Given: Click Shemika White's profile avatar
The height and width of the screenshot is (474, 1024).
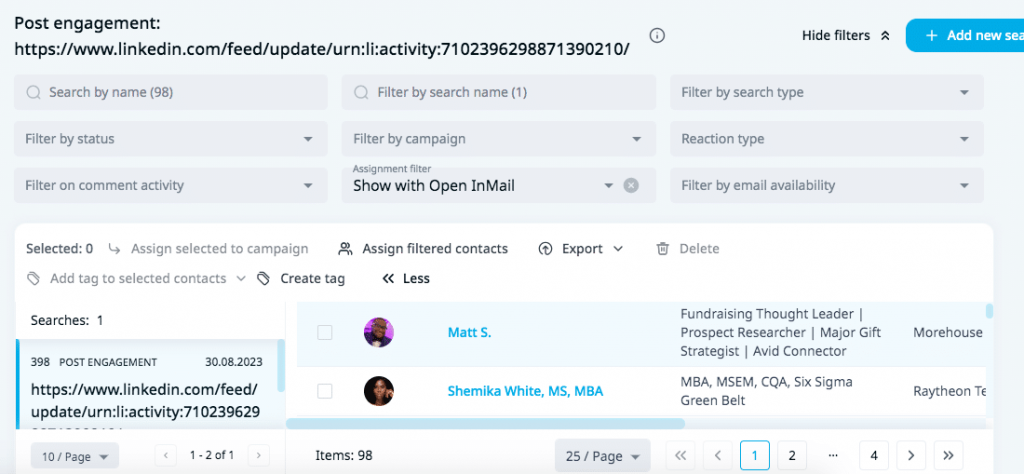Looking at the screenshot, I should click(379, 391).
